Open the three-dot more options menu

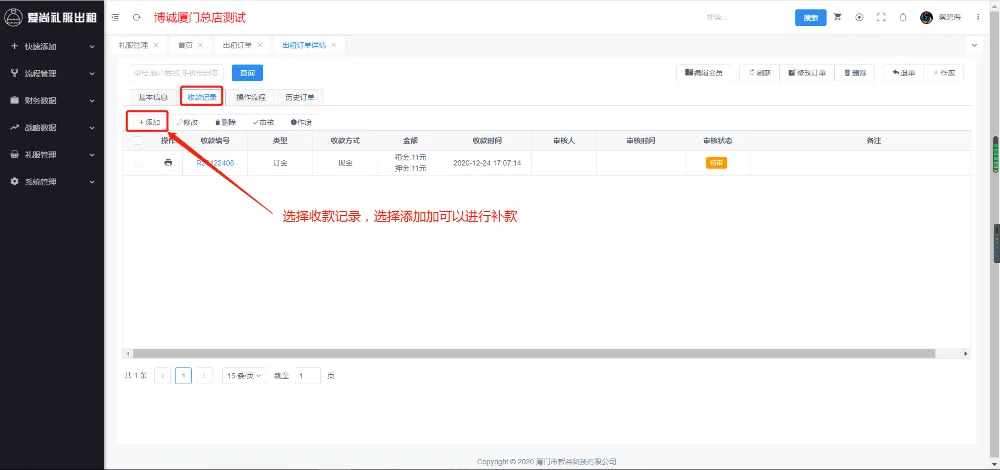pos(977,18)
